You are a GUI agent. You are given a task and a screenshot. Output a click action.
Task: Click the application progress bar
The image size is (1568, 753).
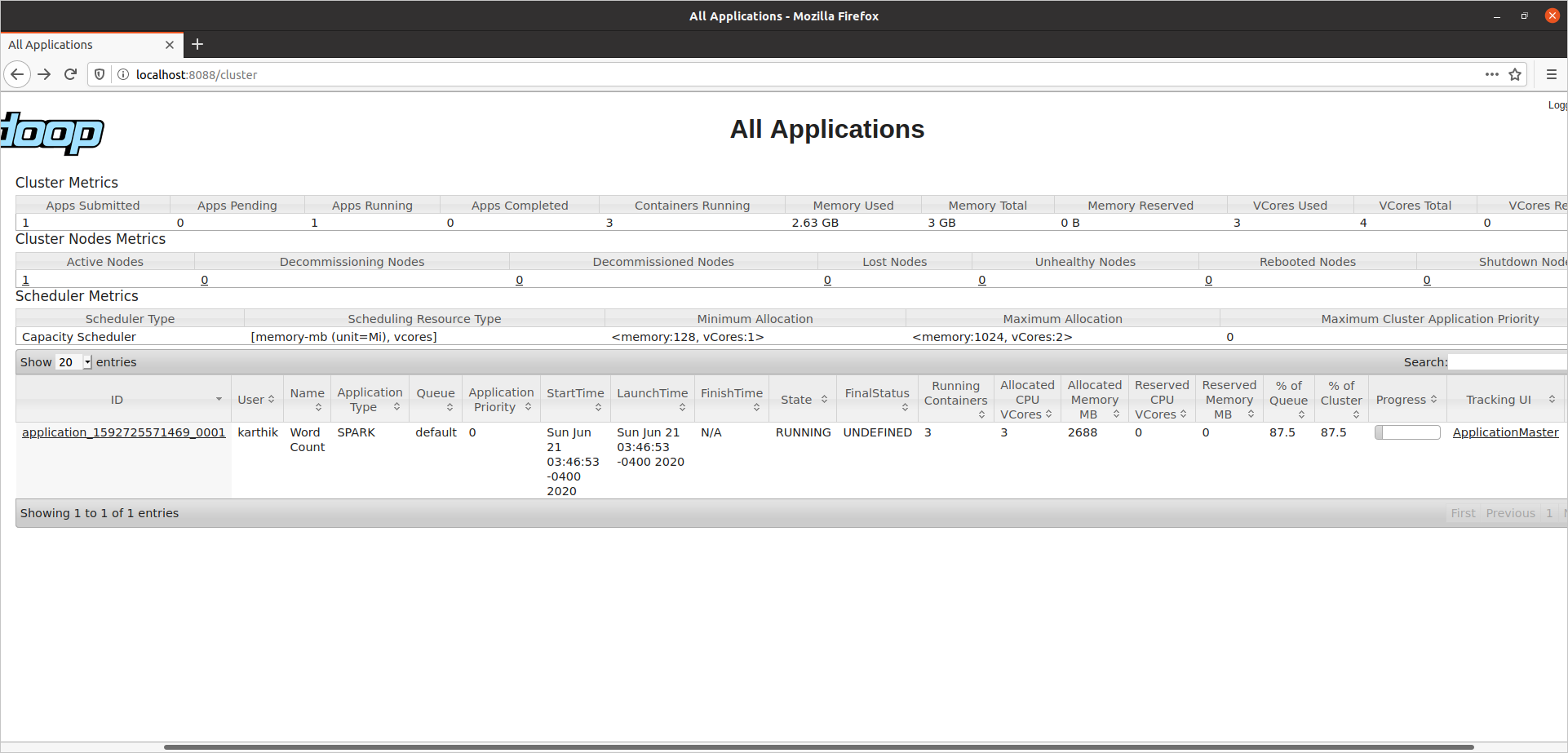[x=1407, y=432]
